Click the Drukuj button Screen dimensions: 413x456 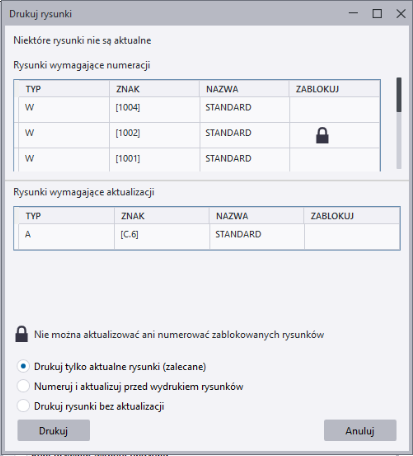click(53, 430)
